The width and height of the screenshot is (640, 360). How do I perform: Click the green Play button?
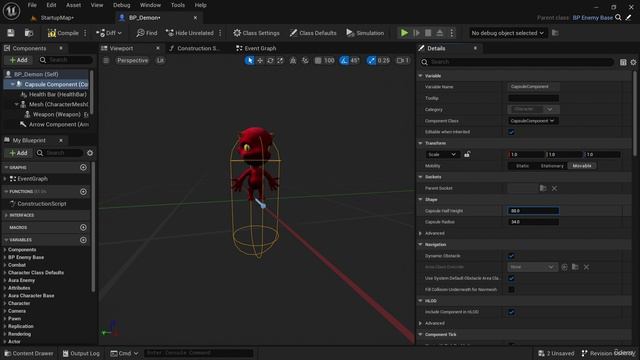(404, 33)
